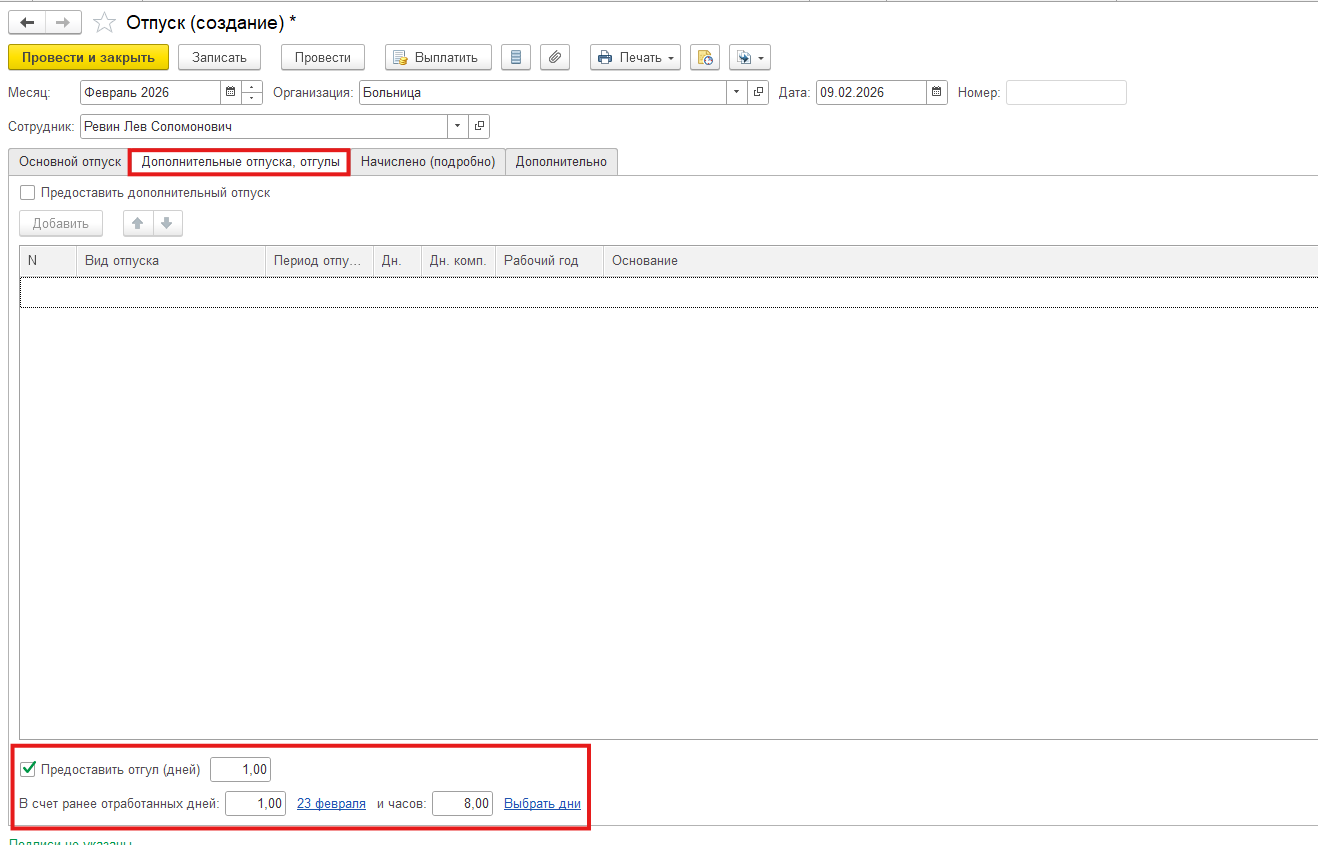Open the 23 февраля link

pos(331,803)
